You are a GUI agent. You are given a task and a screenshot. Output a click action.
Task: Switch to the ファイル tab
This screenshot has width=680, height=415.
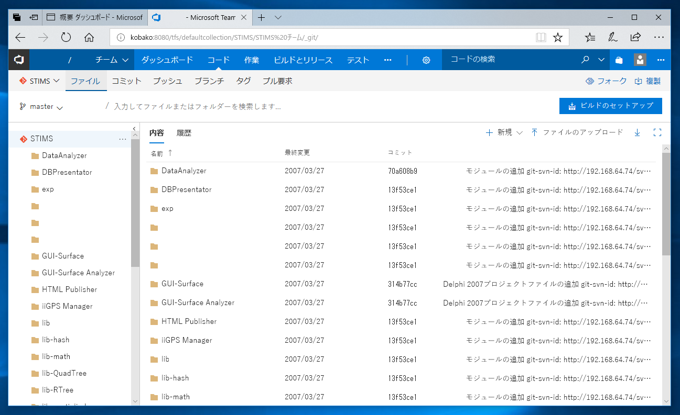(85, 81)
